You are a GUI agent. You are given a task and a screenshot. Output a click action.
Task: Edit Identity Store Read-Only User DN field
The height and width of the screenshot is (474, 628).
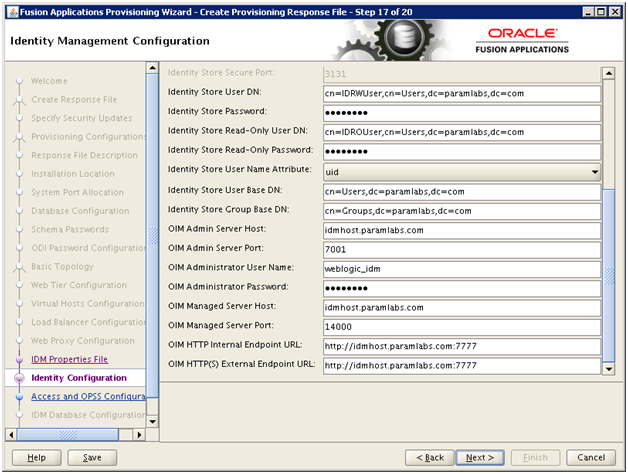click(462, 132)
